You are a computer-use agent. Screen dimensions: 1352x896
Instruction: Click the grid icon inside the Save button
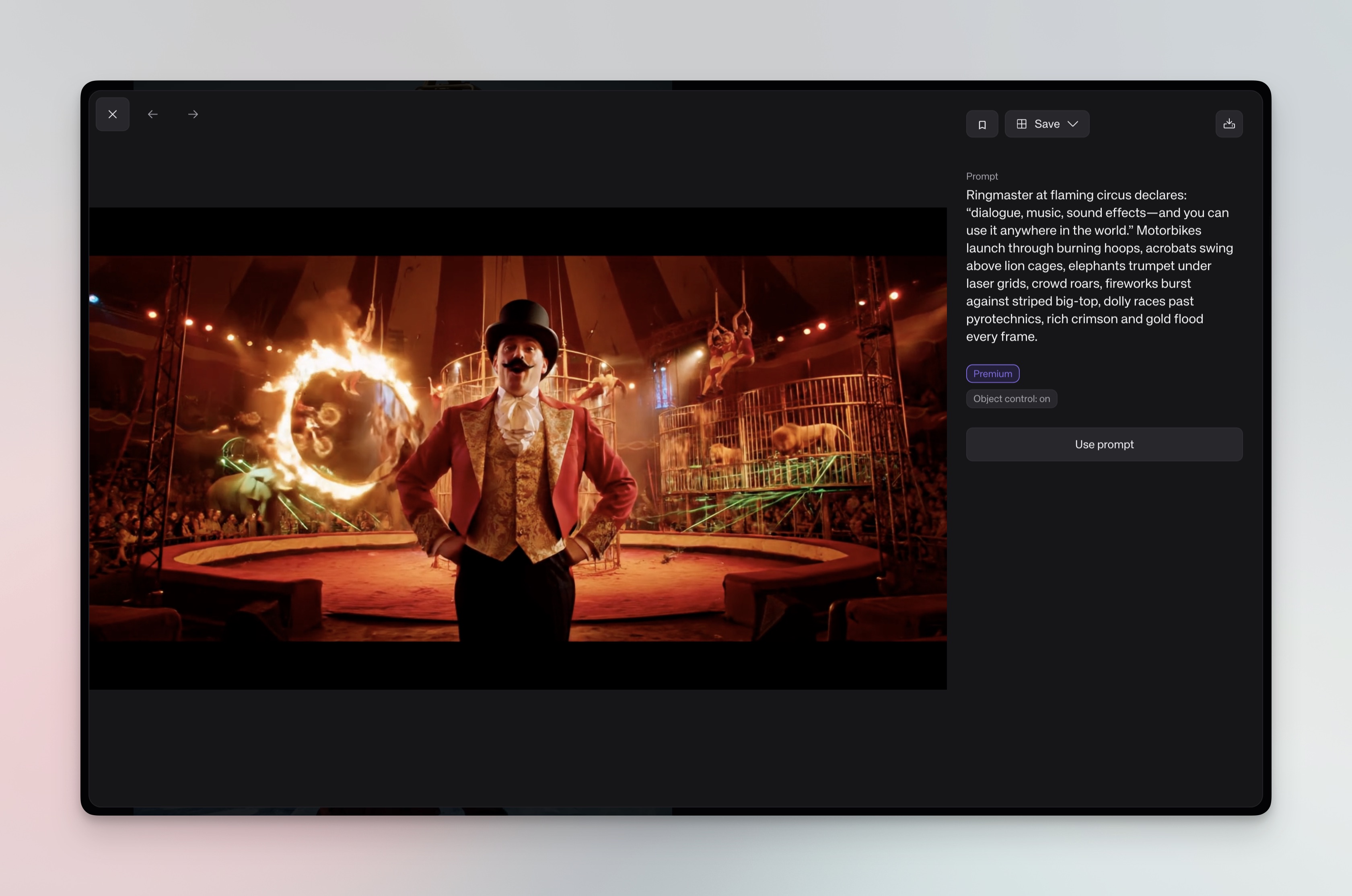coord(1022,124)
